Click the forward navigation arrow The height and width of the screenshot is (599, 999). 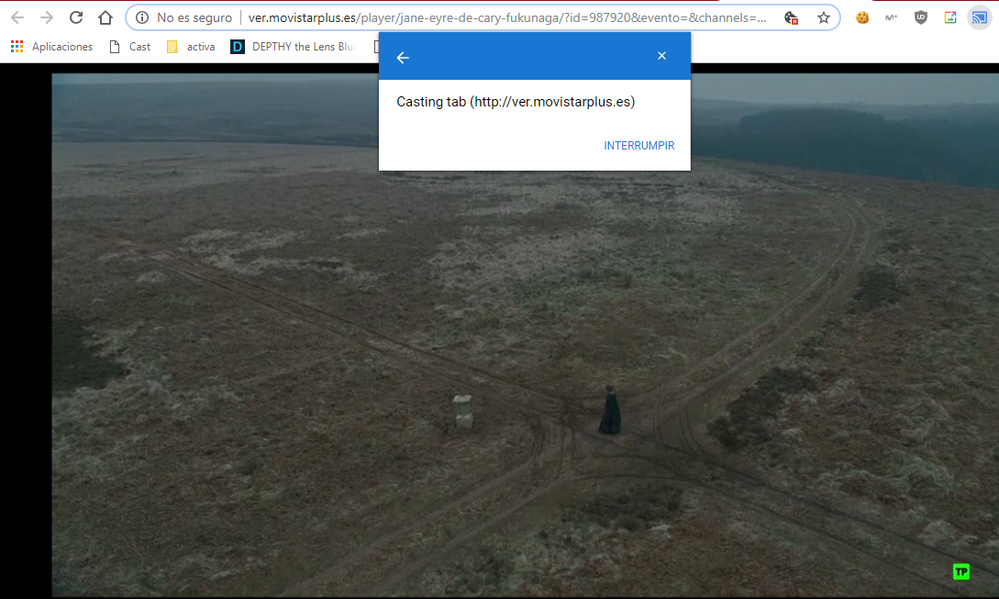[46, 17]
